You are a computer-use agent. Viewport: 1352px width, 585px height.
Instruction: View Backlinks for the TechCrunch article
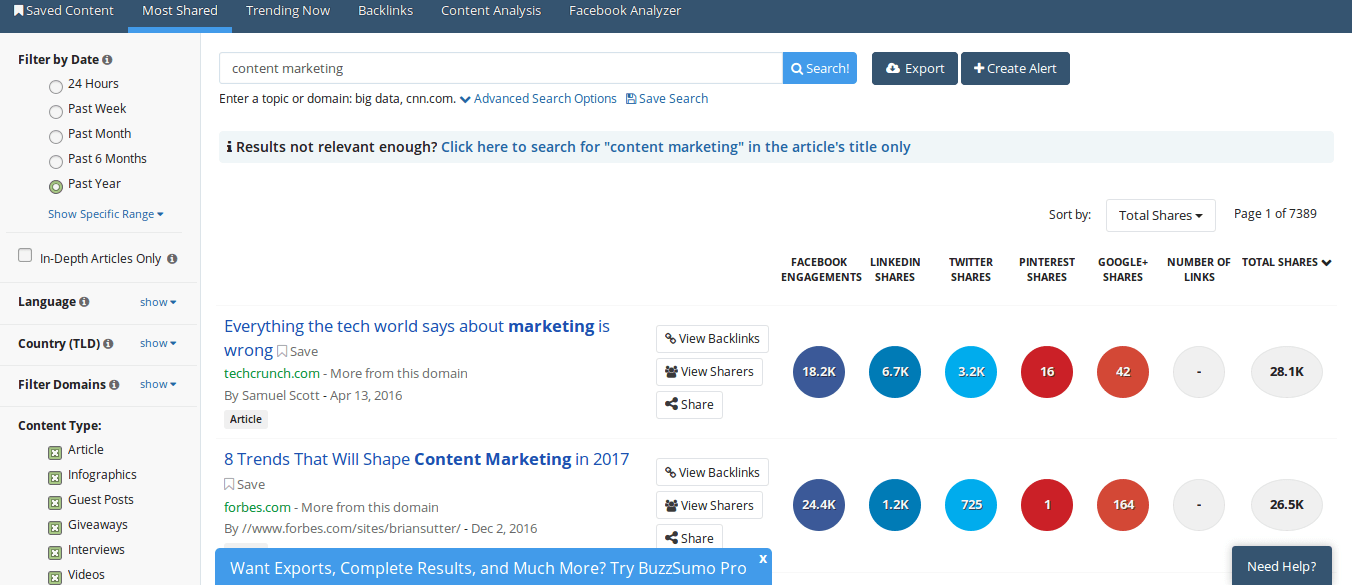pos(712,339)
